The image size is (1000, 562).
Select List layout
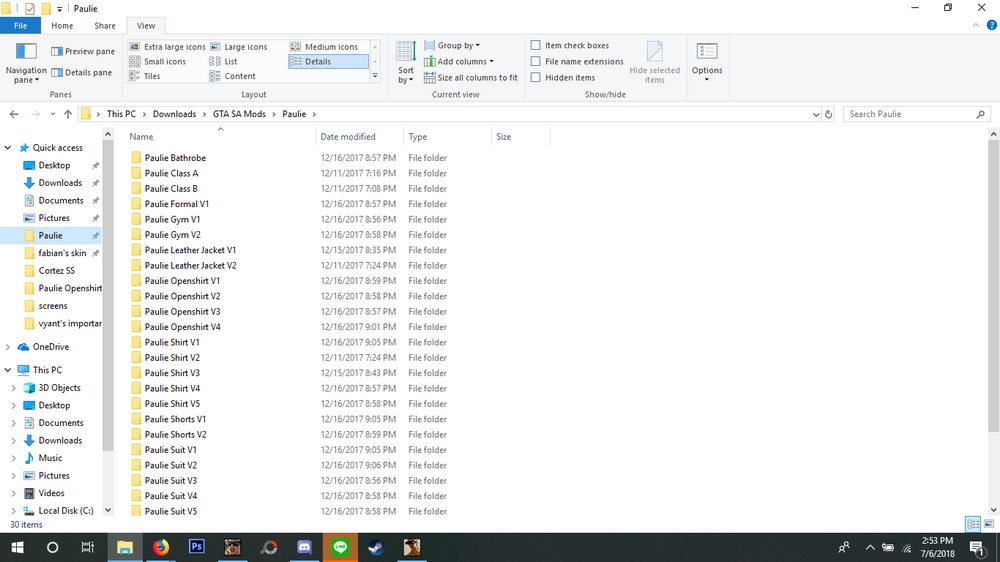click(x=223, y=61)
